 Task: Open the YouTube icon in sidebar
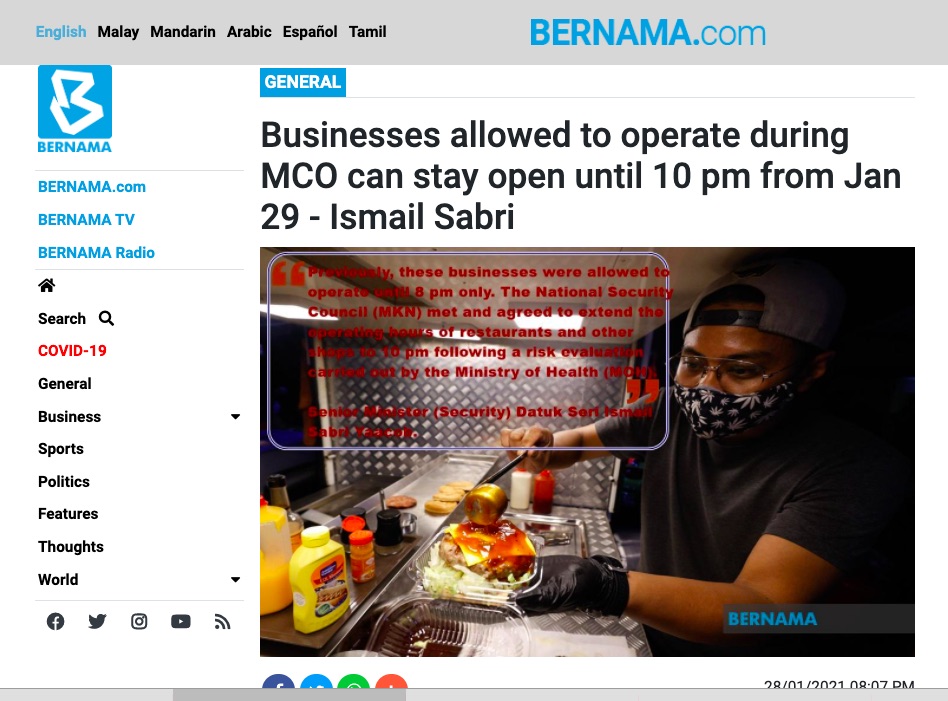tap(181, 621)
